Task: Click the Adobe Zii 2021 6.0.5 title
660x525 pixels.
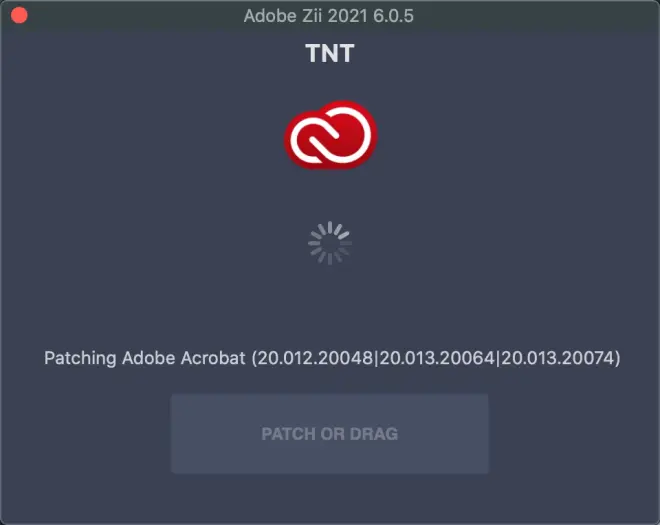Action: tap(328, 16)
